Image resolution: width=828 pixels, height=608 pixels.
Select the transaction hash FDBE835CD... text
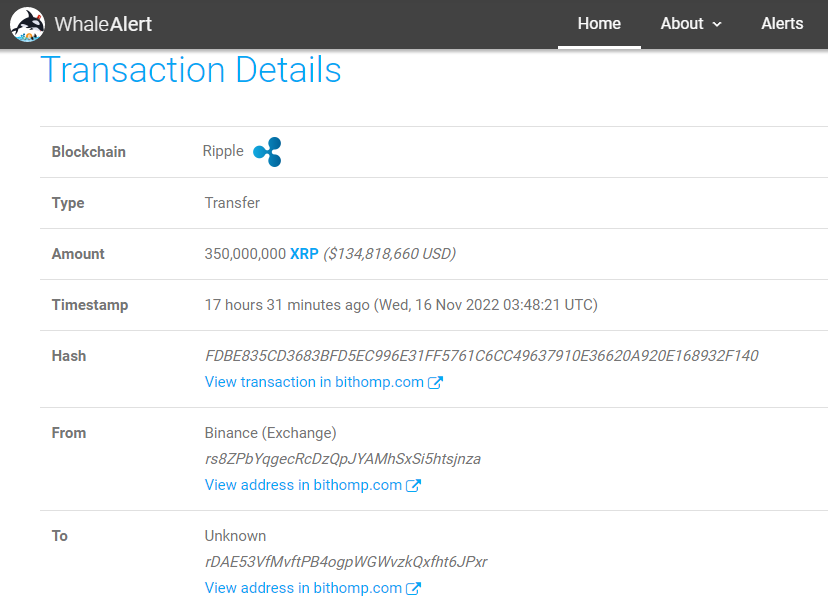click(482, 356)
